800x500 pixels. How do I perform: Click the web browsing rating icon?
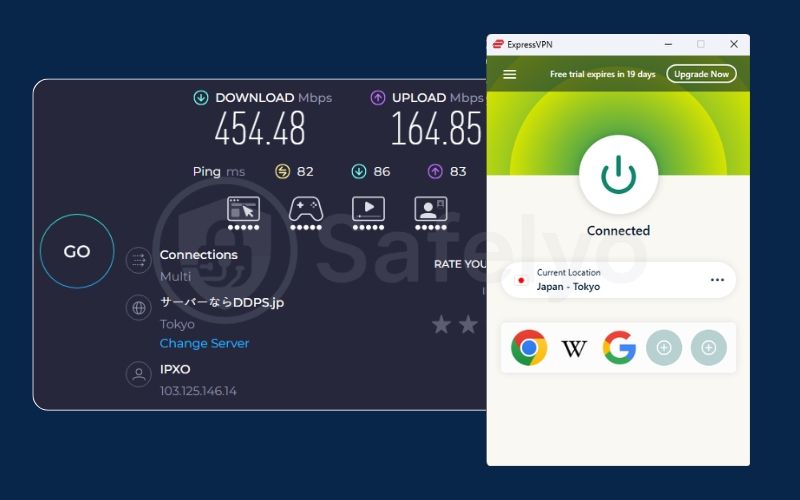(x=243, y=213)
